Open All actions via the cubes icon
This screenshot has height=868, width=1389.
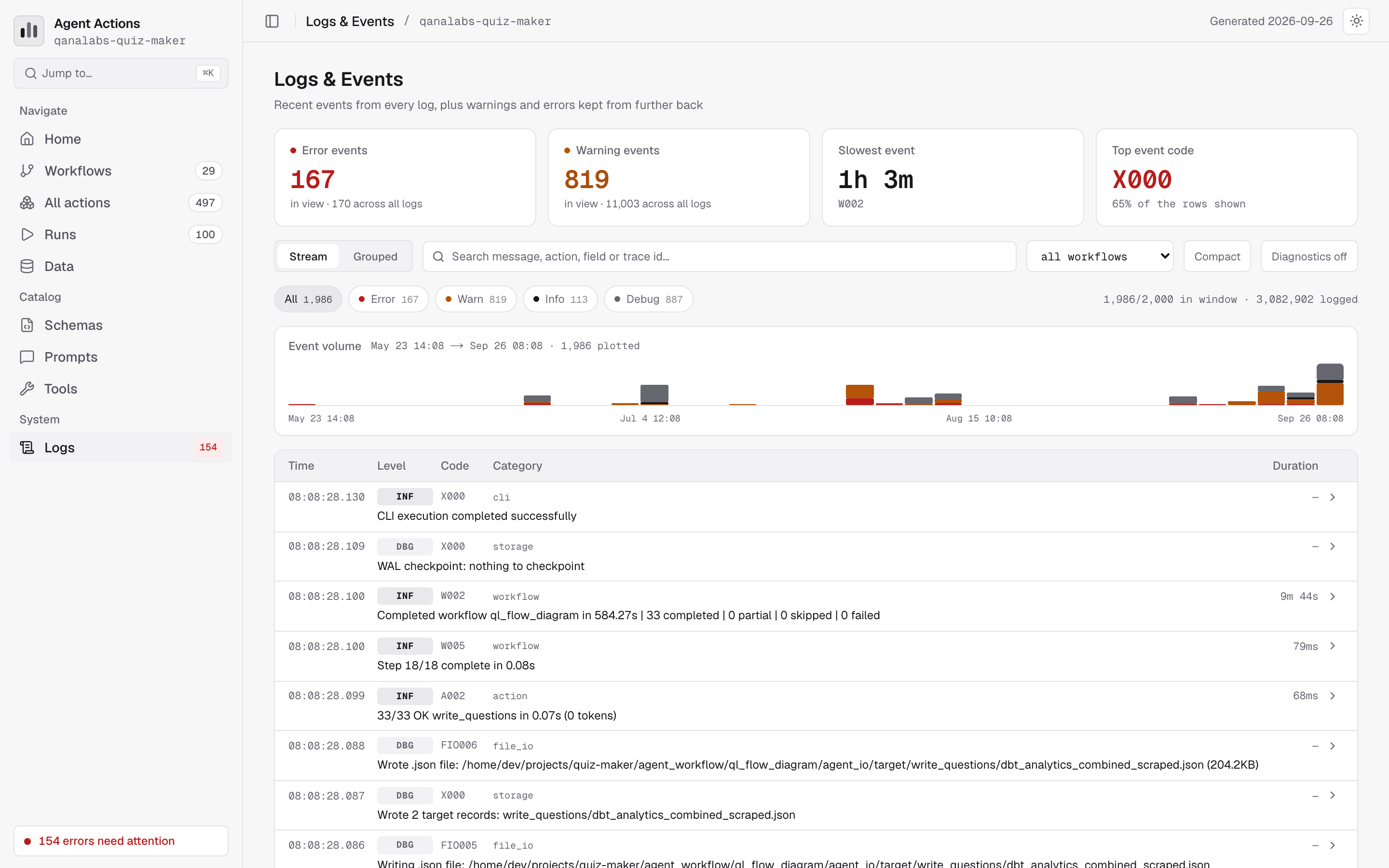tap(27, 203)
